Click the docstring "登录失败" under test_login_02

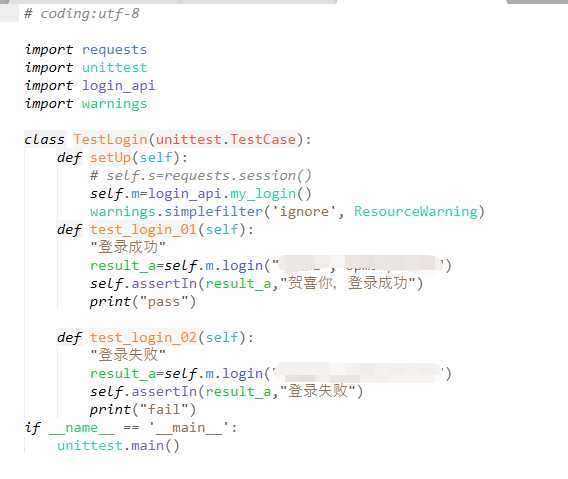tap(128, 355)
